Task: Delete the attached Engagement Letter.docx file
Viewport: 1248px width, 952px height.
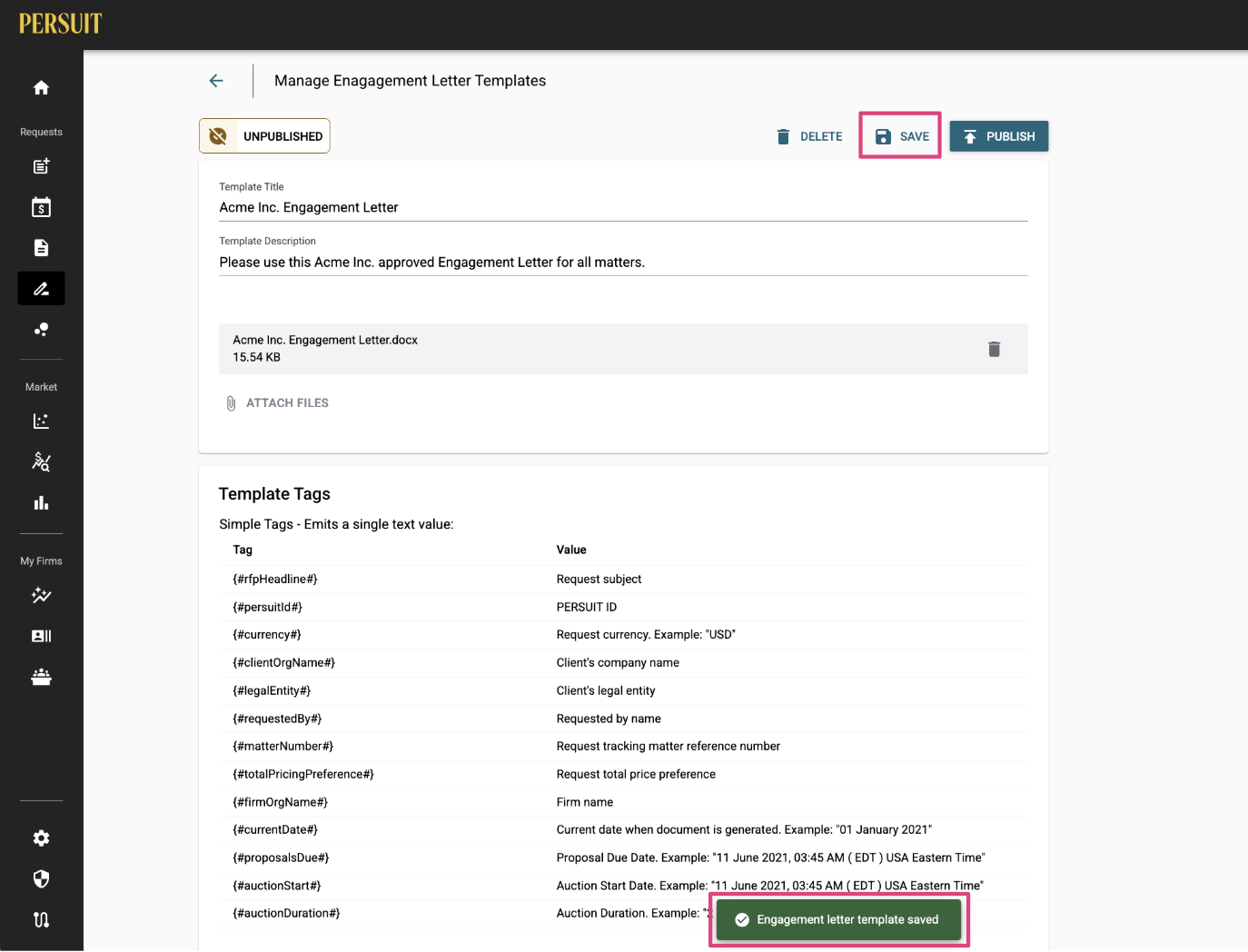Action: click(994, 349)
